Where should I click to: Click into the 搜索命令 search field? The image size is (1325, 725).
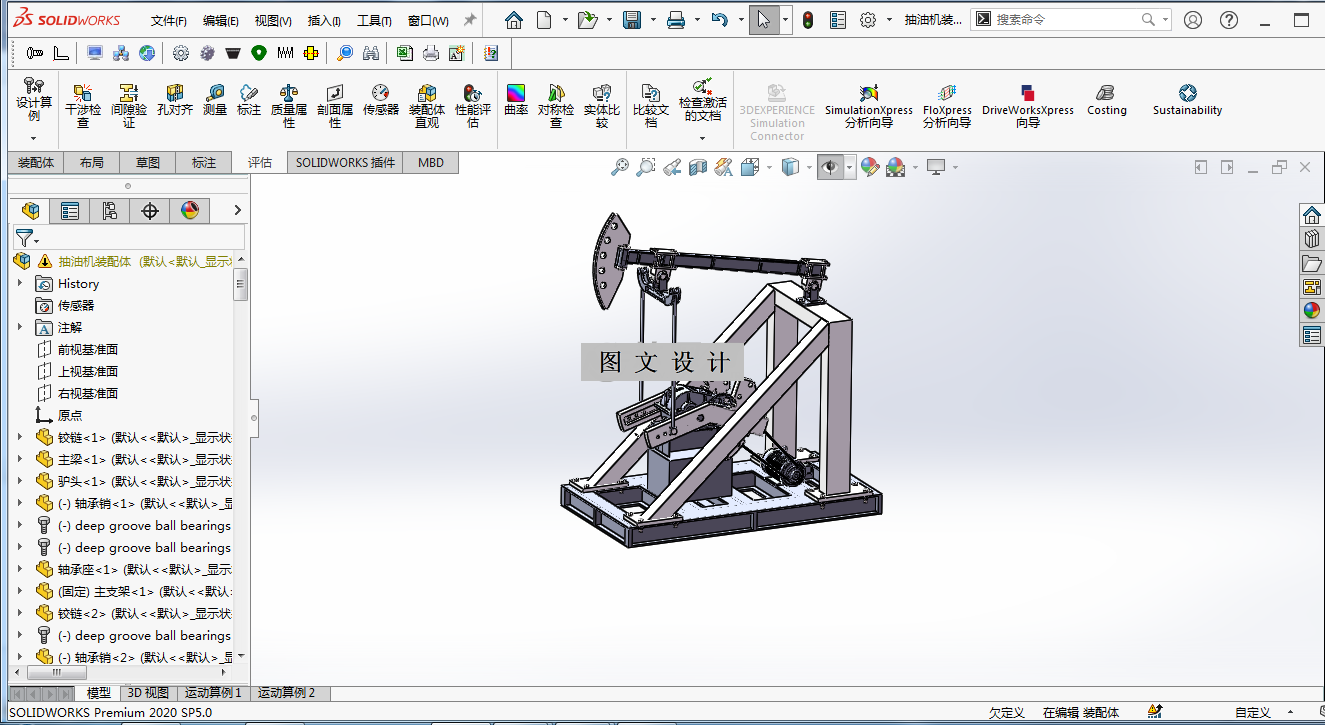click(1066, 19)
